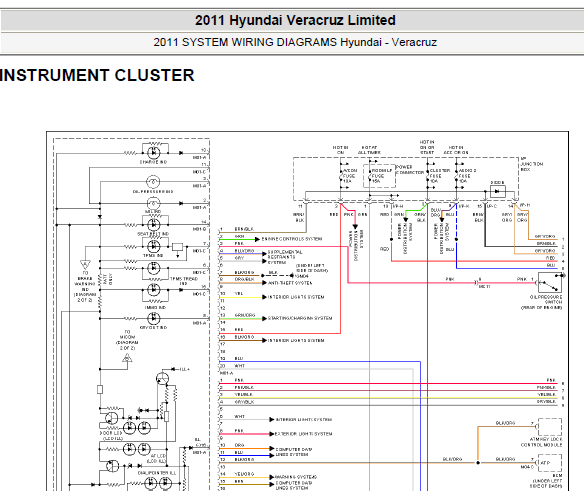Select 'COMPUTER DATA LINES SYSTEM' beside the ORG wire
Screen dimensions: 584x491
(293, 452)
